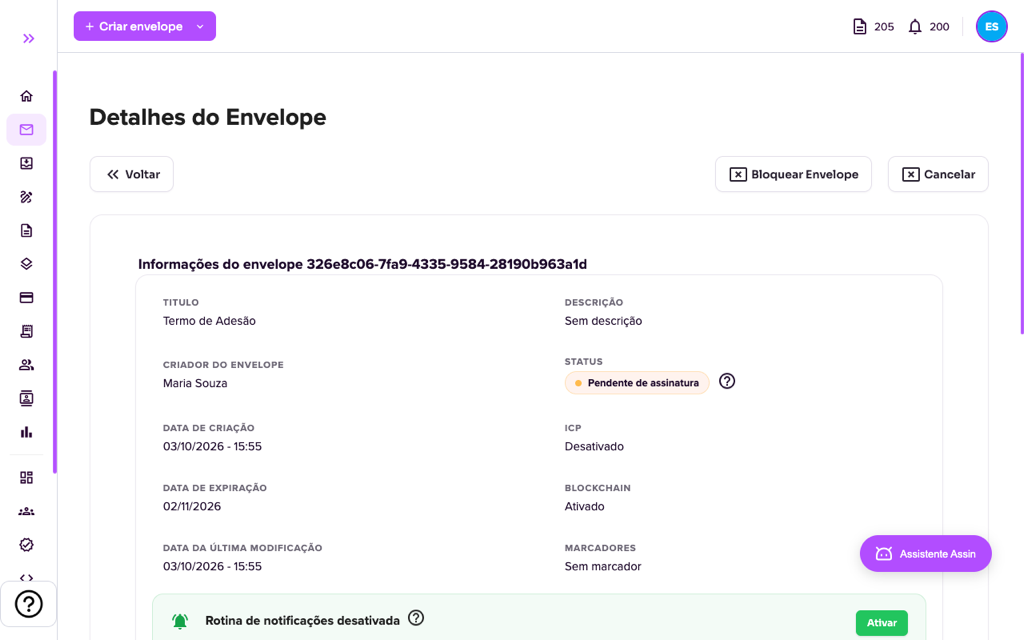The image size is (1024, 640).
Task: Expand the sidebar with double chevron icon
Action: [28, 39]
